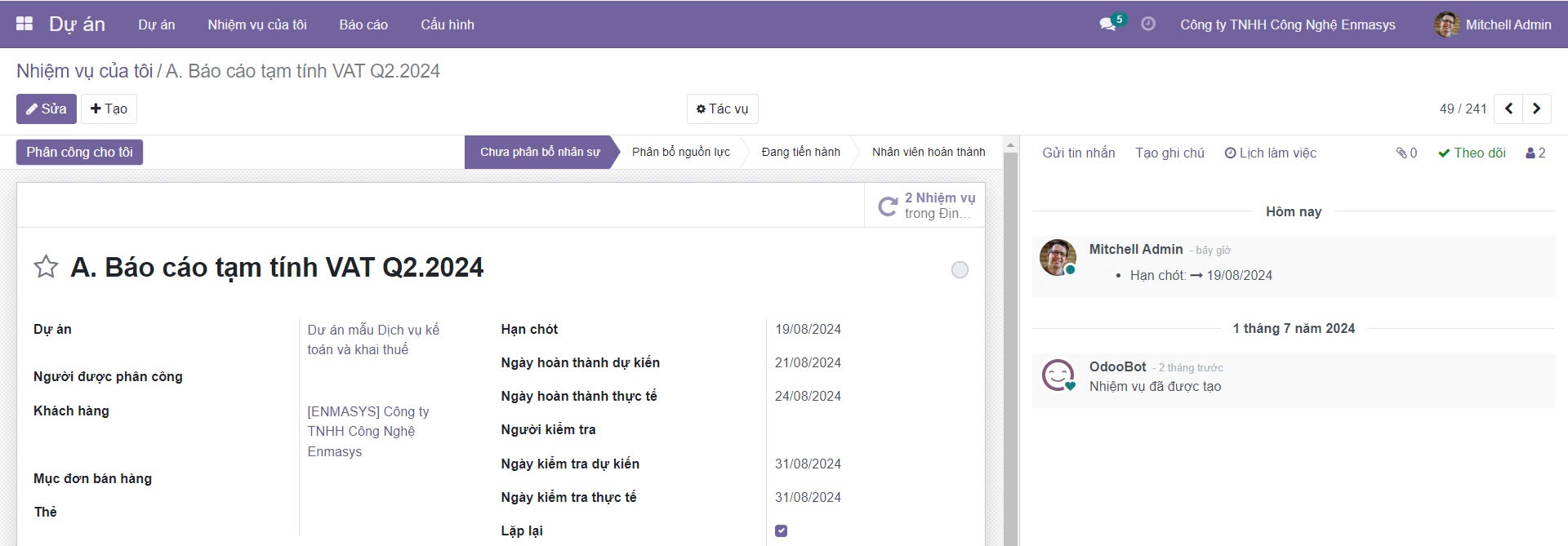1568x546 pixels.
Task: View followers person icon
Action: point(1535,153)
